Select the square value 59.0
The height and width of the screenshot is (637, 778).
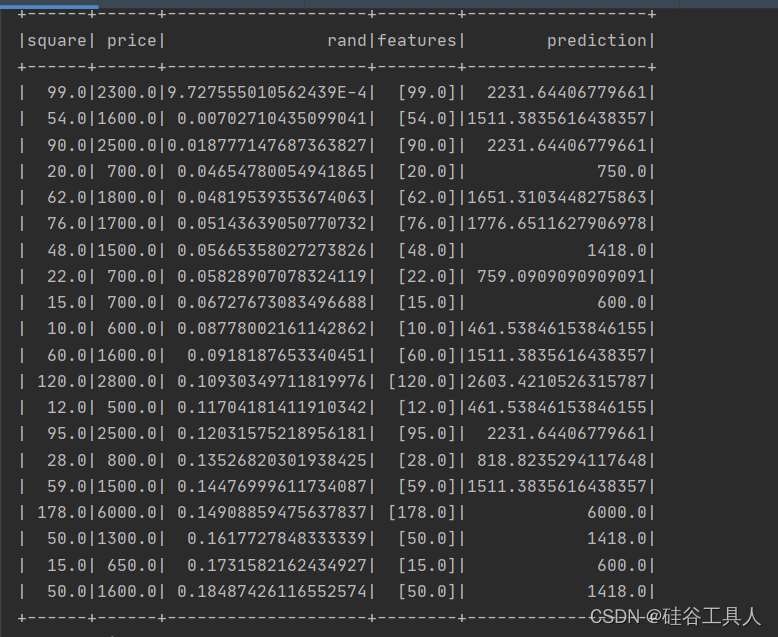tap(67, 486)
